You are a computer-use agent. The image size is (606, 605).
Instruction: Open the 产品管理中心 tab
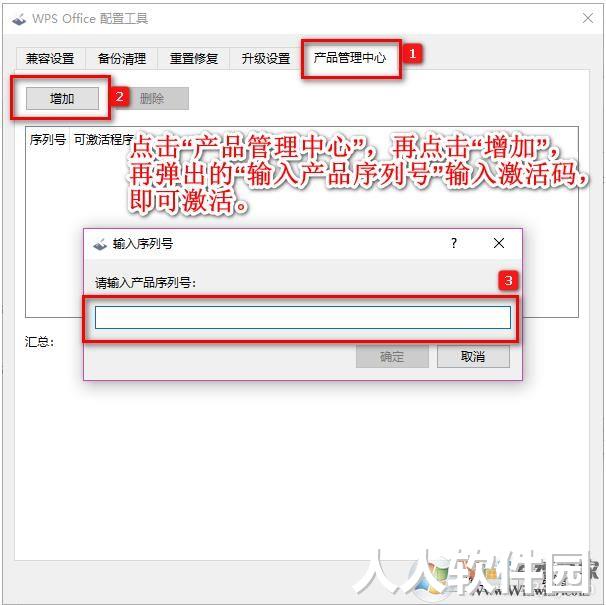tap(350, 58)
